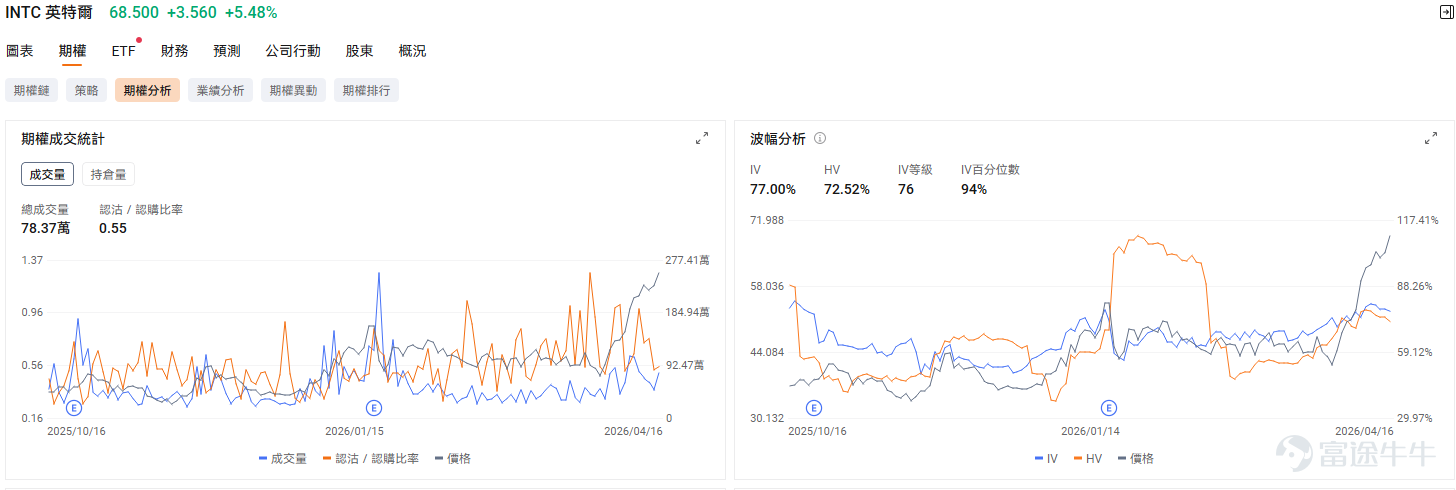Click the IV value 77.00%

click(773, 189)
